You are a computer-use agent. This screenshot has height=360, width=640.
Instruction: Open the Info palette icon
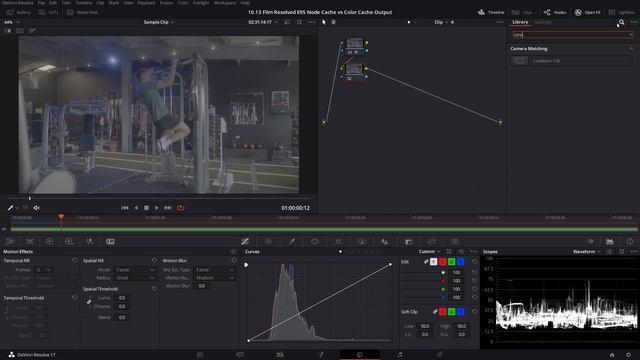pos(630,241)
